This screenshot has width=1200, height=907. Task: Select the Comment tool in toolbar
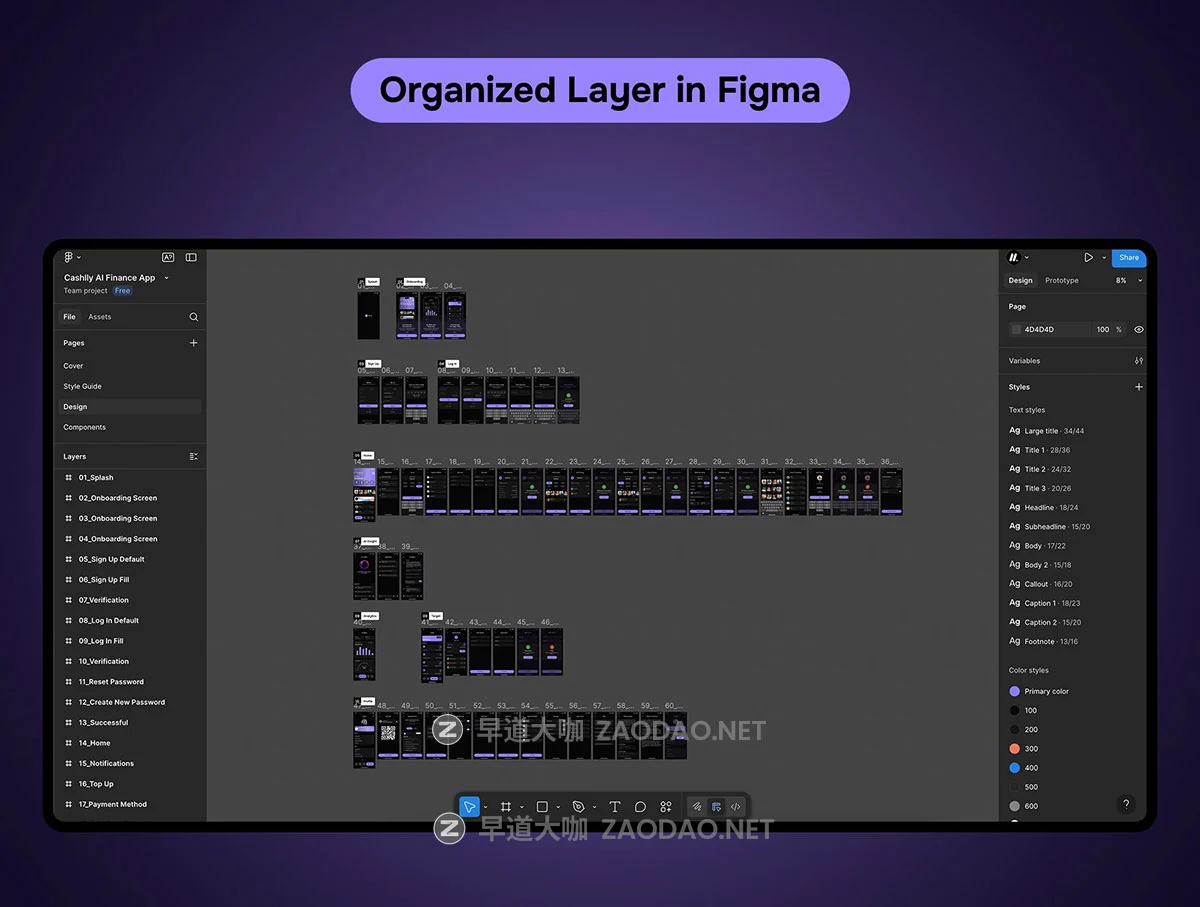tap(640, 807)
